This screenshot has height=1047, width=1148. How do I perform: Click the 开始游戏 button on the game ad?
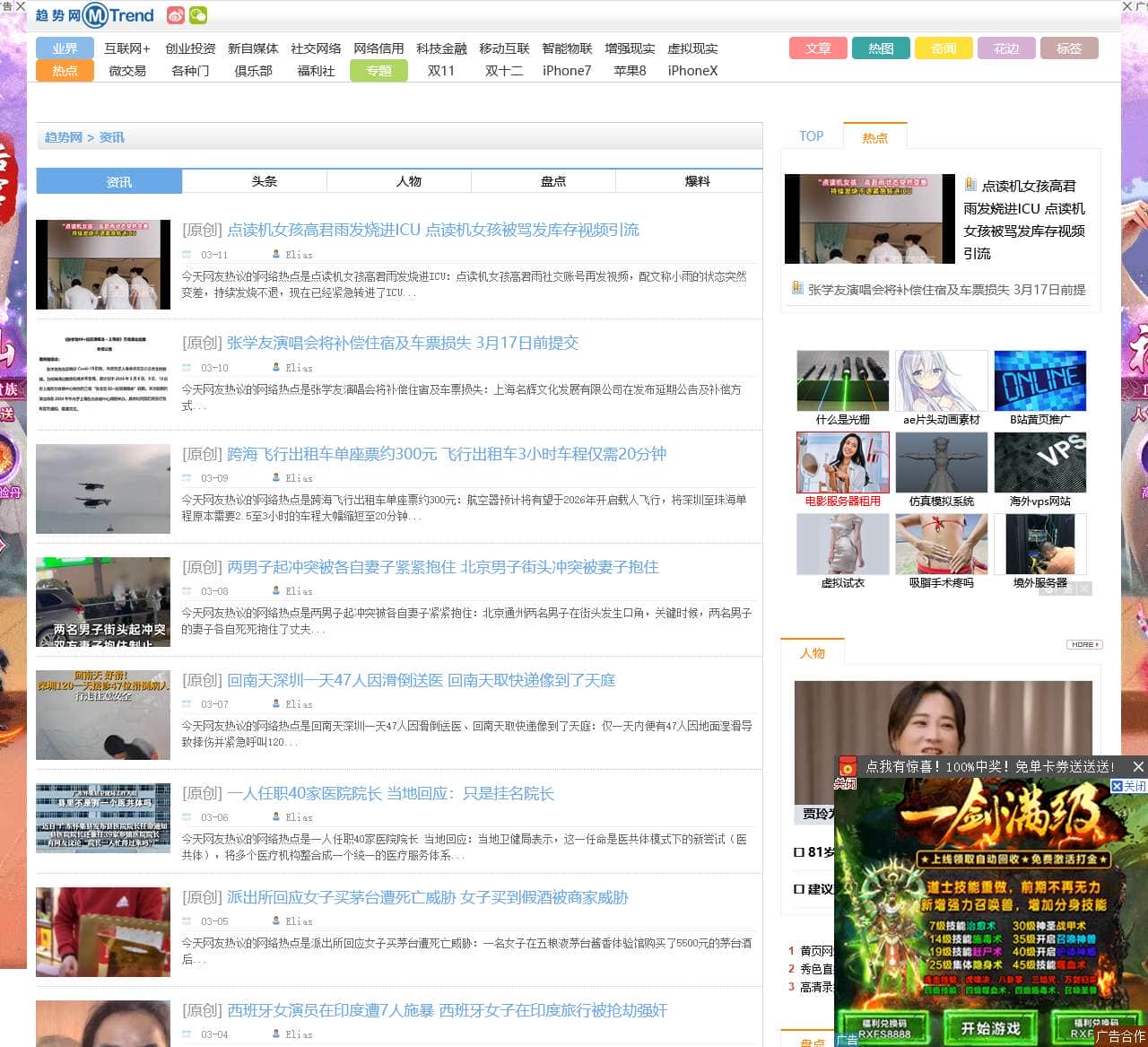[x=990, y=1028]
